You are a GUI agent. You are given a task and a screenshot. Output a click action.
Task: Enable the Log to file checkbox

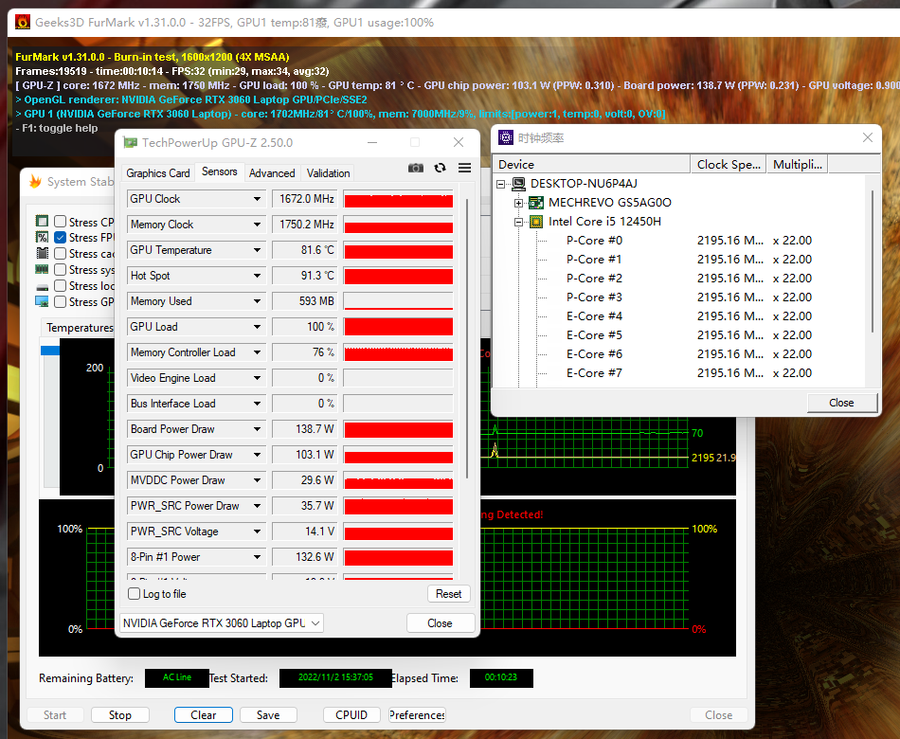(x=135, y=594)
